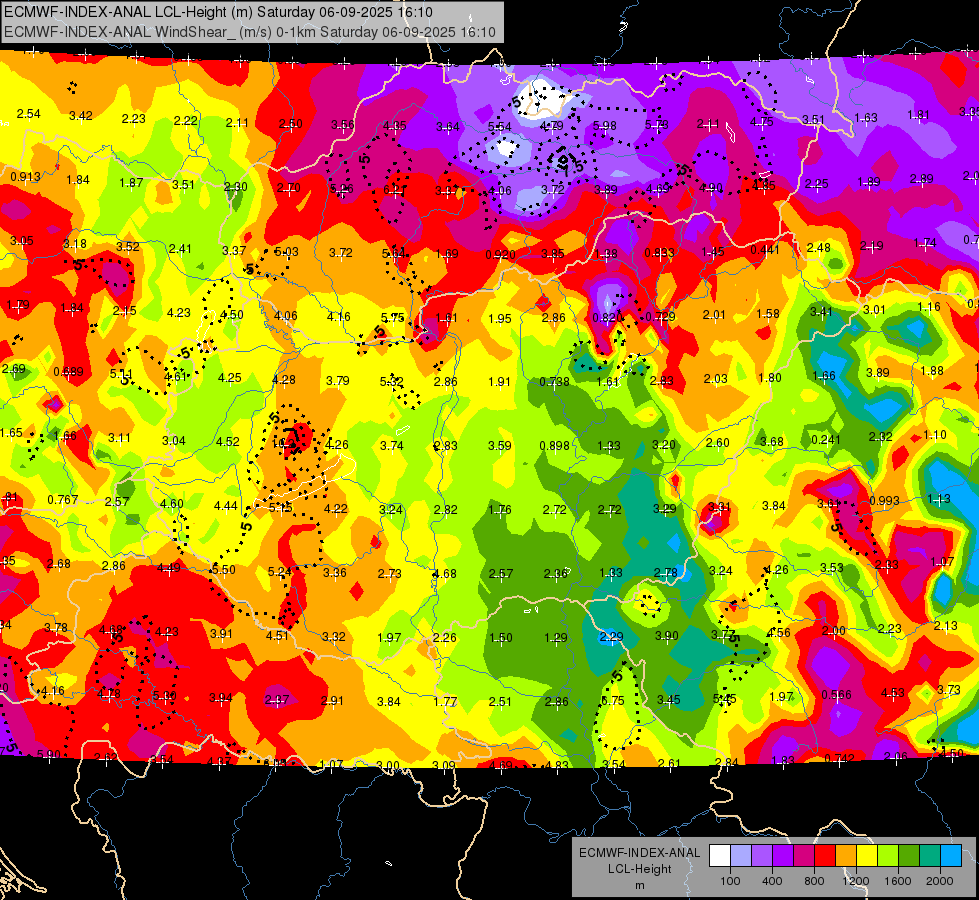Click the legend text "ECMWF-INDEX-ANAL"
979x900 pixels.
click(x=639, y=853)
